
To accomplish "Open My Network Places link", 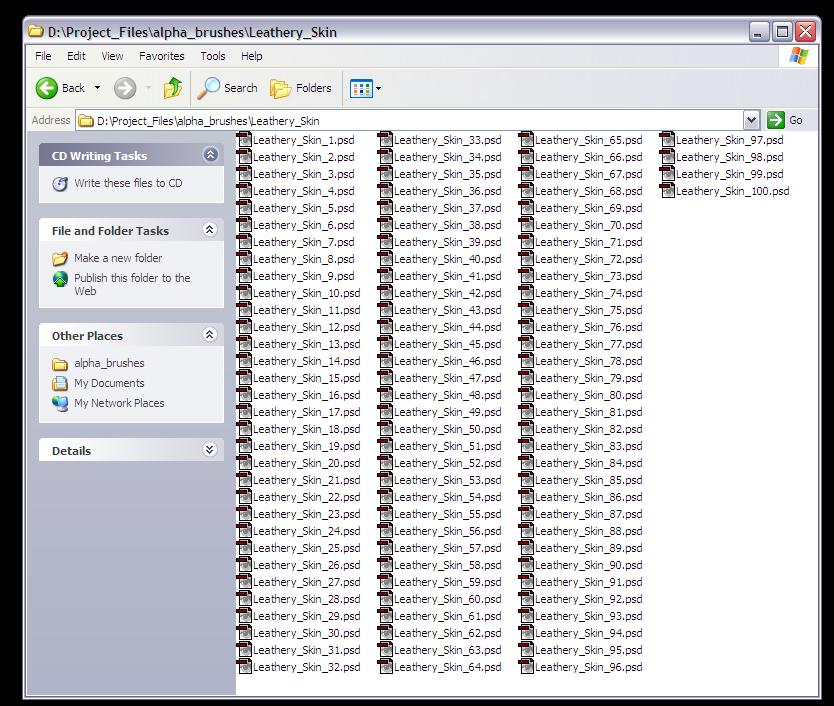I will [119, 403].
